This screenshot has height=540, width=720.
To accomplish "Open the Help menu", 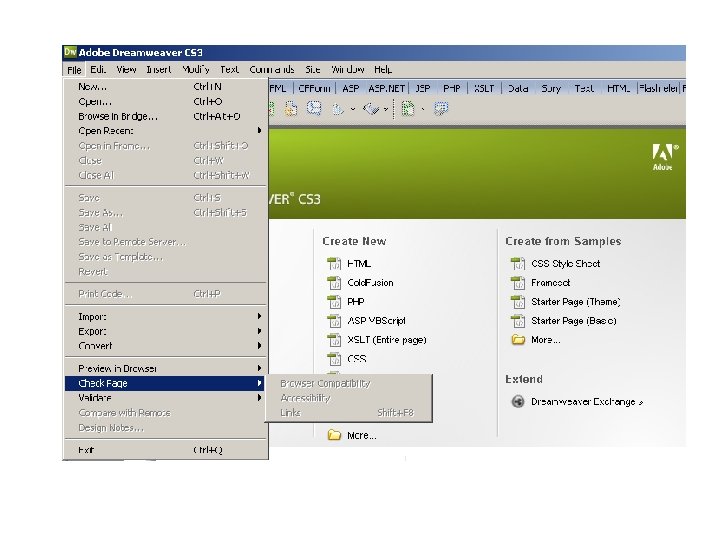I will [x=382, y=69].
